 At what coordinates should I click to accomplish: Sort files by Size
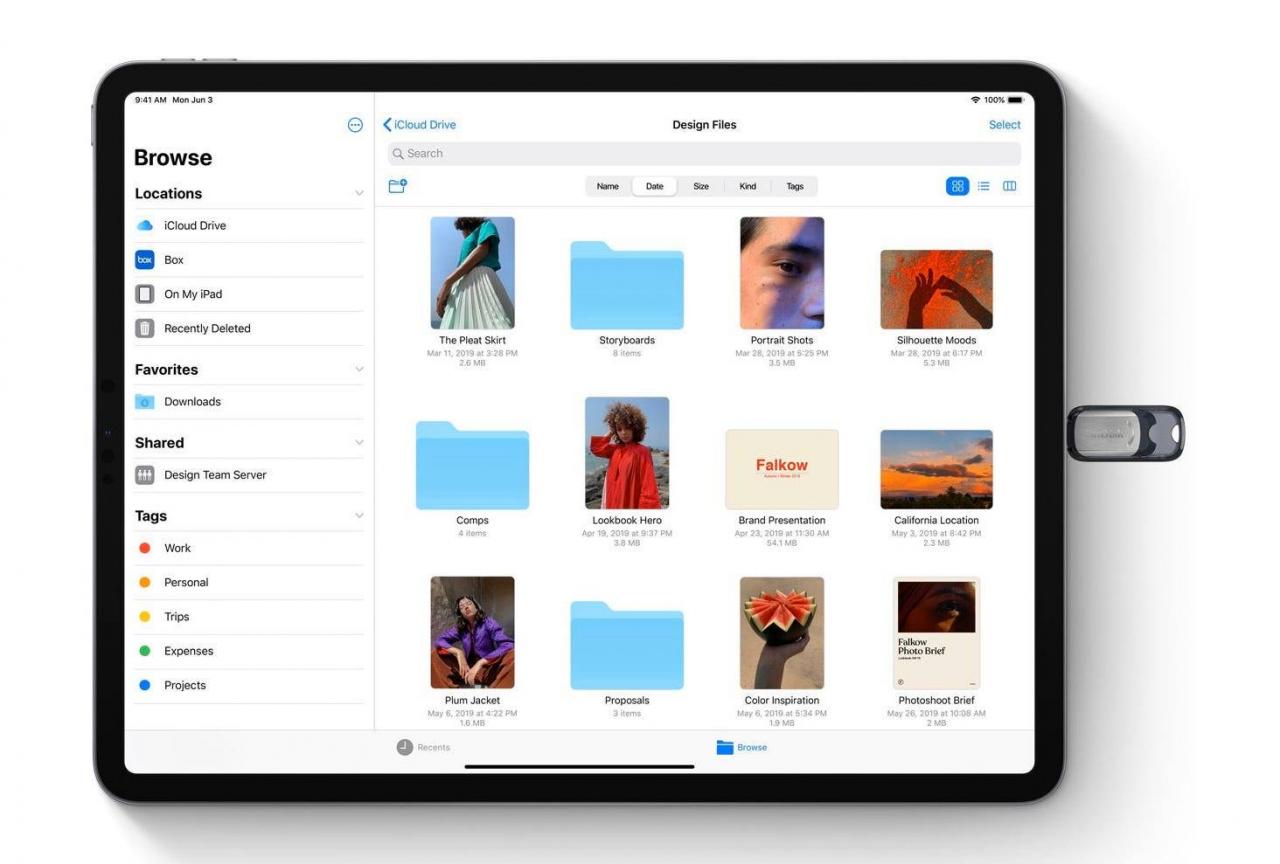(701, 186)
